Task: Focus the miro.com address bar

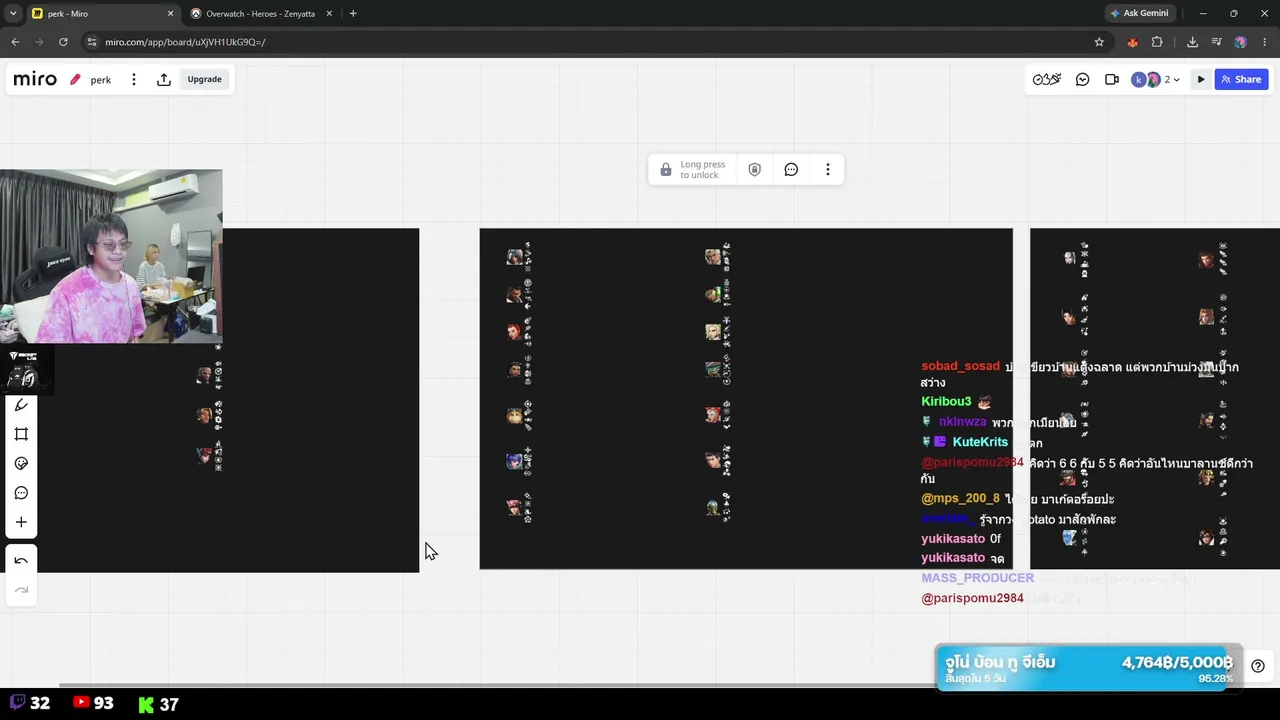Action: (x=590, y=42)
